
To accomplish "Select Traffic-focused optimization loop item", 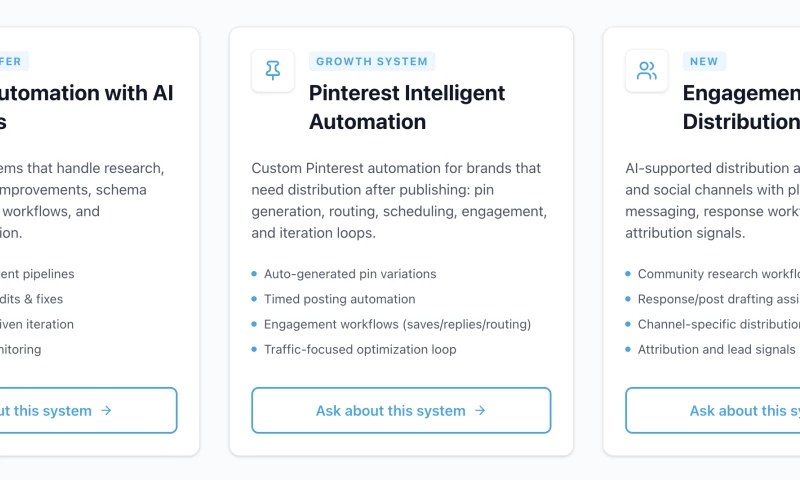I will (x=360, y=349).
